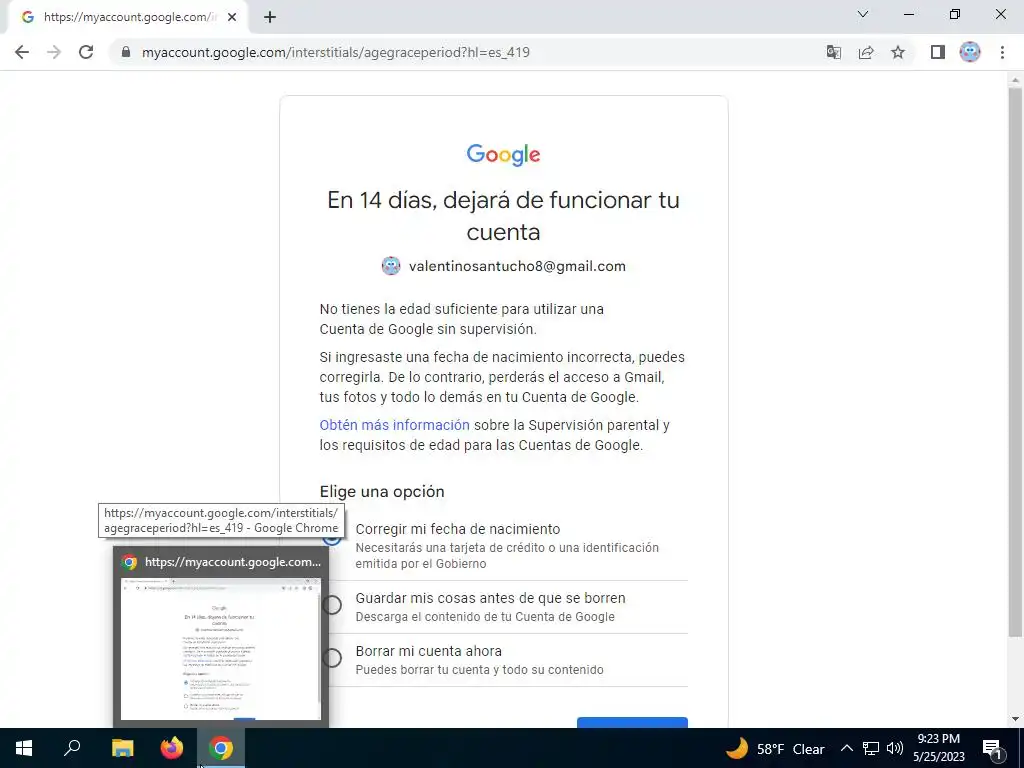Click the blue button at card bottom
This screenshot has height=768, width=1024.
click(x=632, y=722)
